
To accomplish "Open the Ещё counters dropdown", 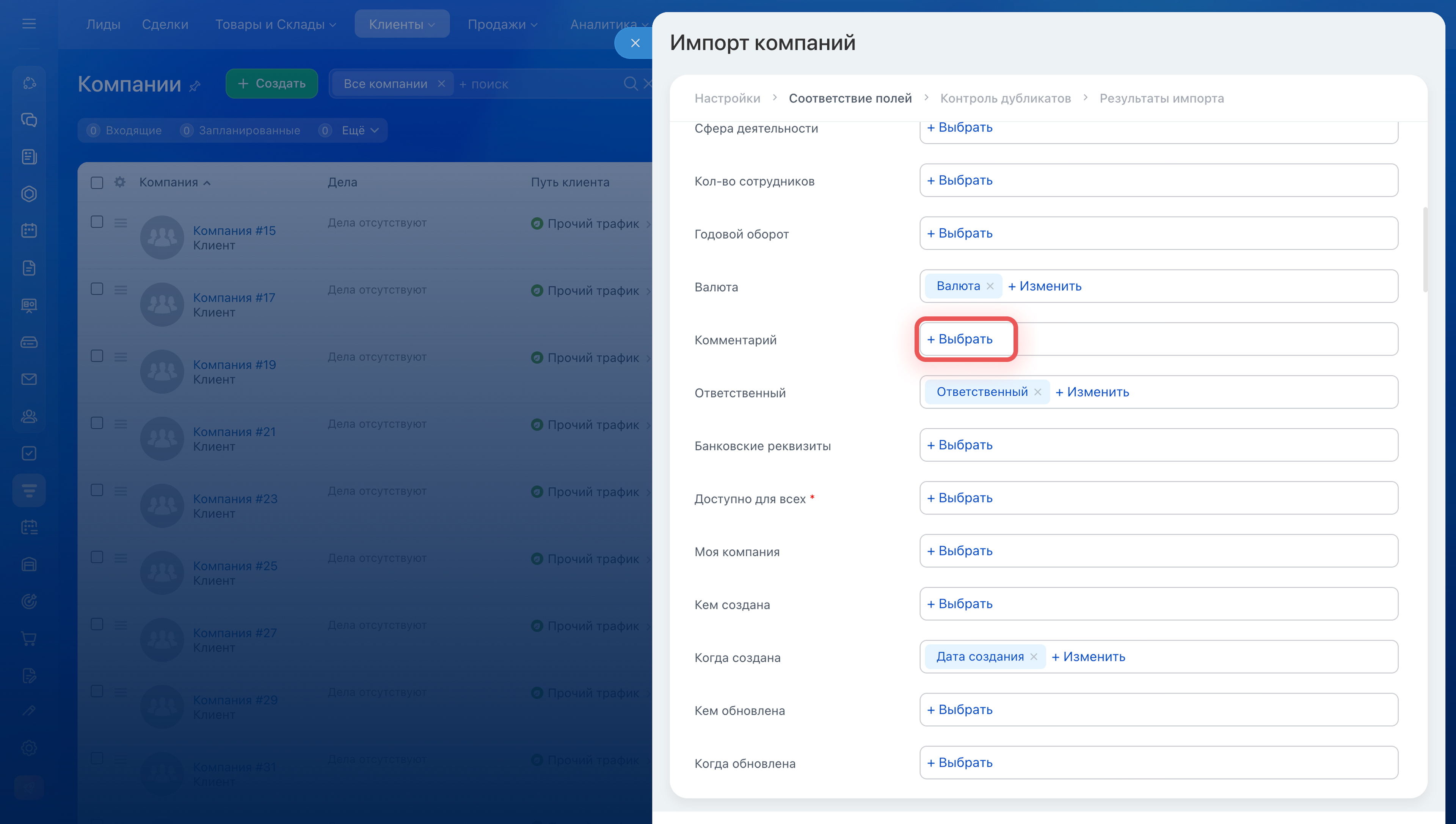I will (x=359, y=131).
